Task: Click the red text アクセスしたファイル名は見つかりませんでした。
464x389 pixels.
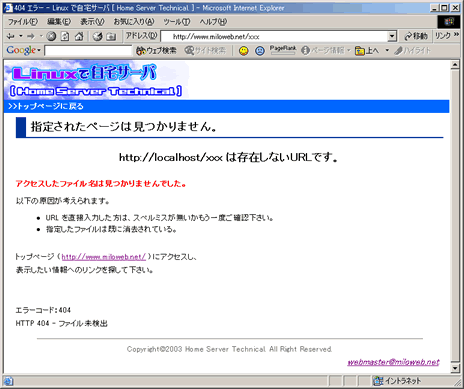Action: [x=101, y=184]
